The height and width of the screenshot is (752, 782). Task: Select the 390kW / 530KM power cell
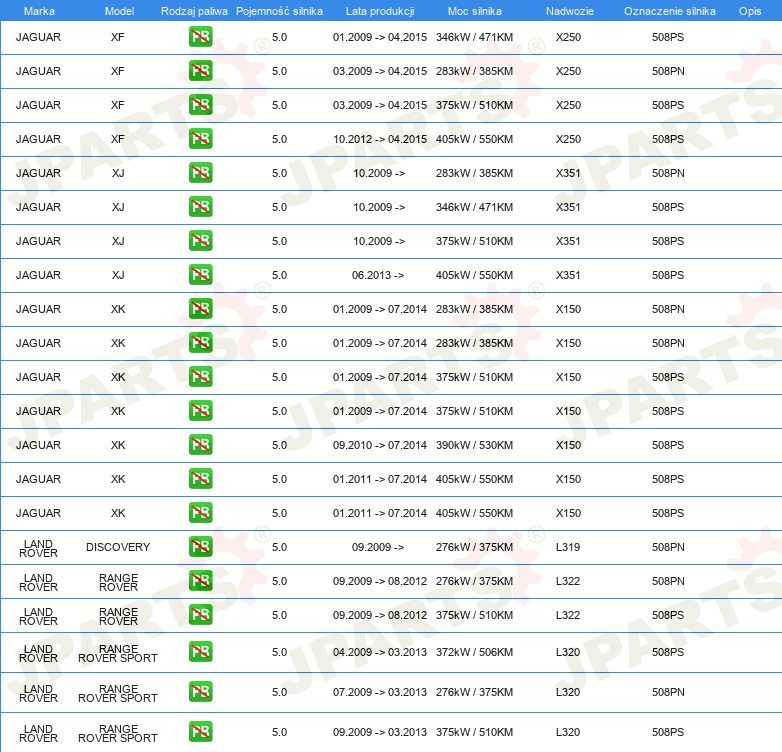click(474, 445)
